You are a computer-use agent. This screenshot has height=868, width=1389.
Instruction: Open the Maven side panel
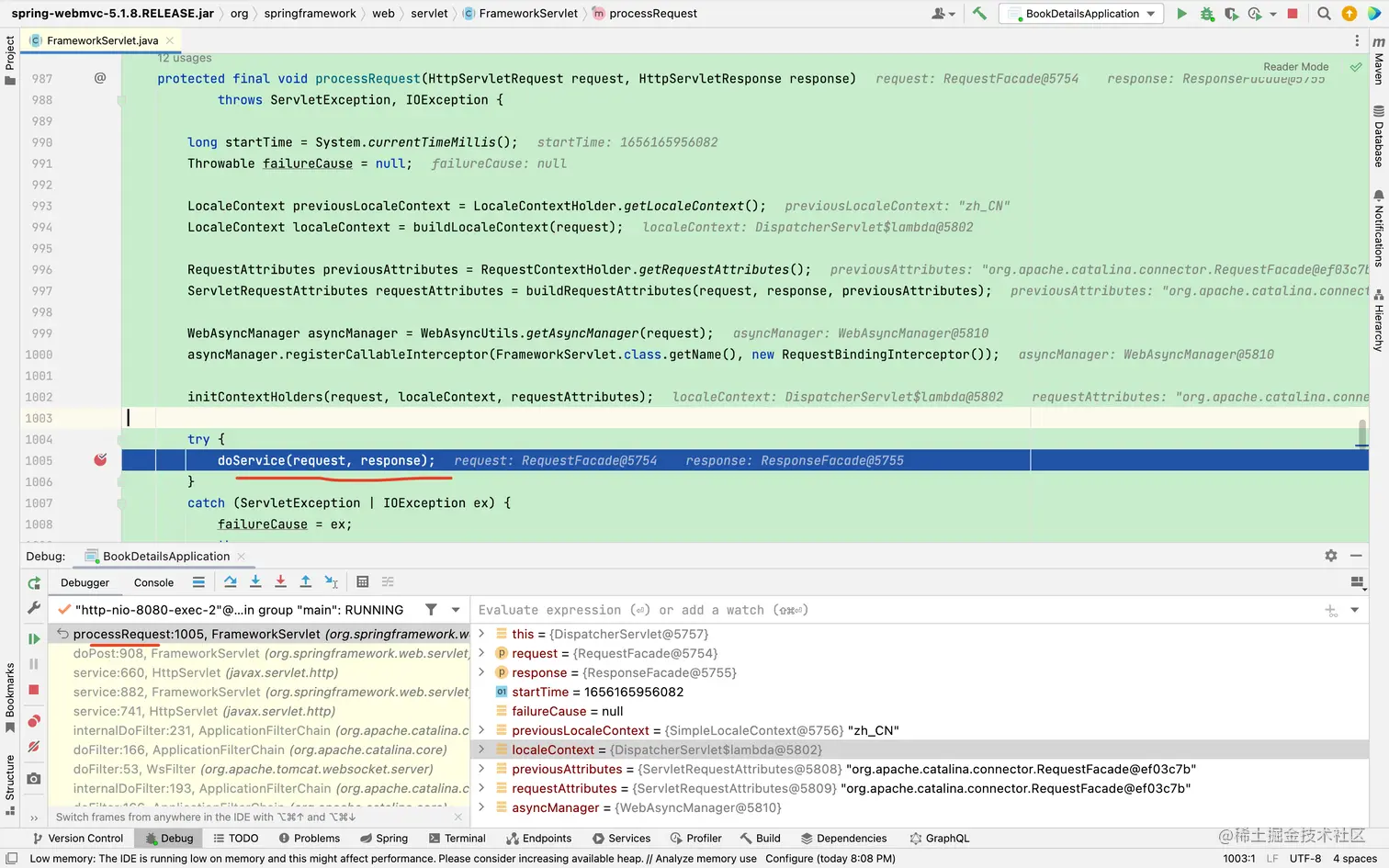click(x=1378, y=61)
